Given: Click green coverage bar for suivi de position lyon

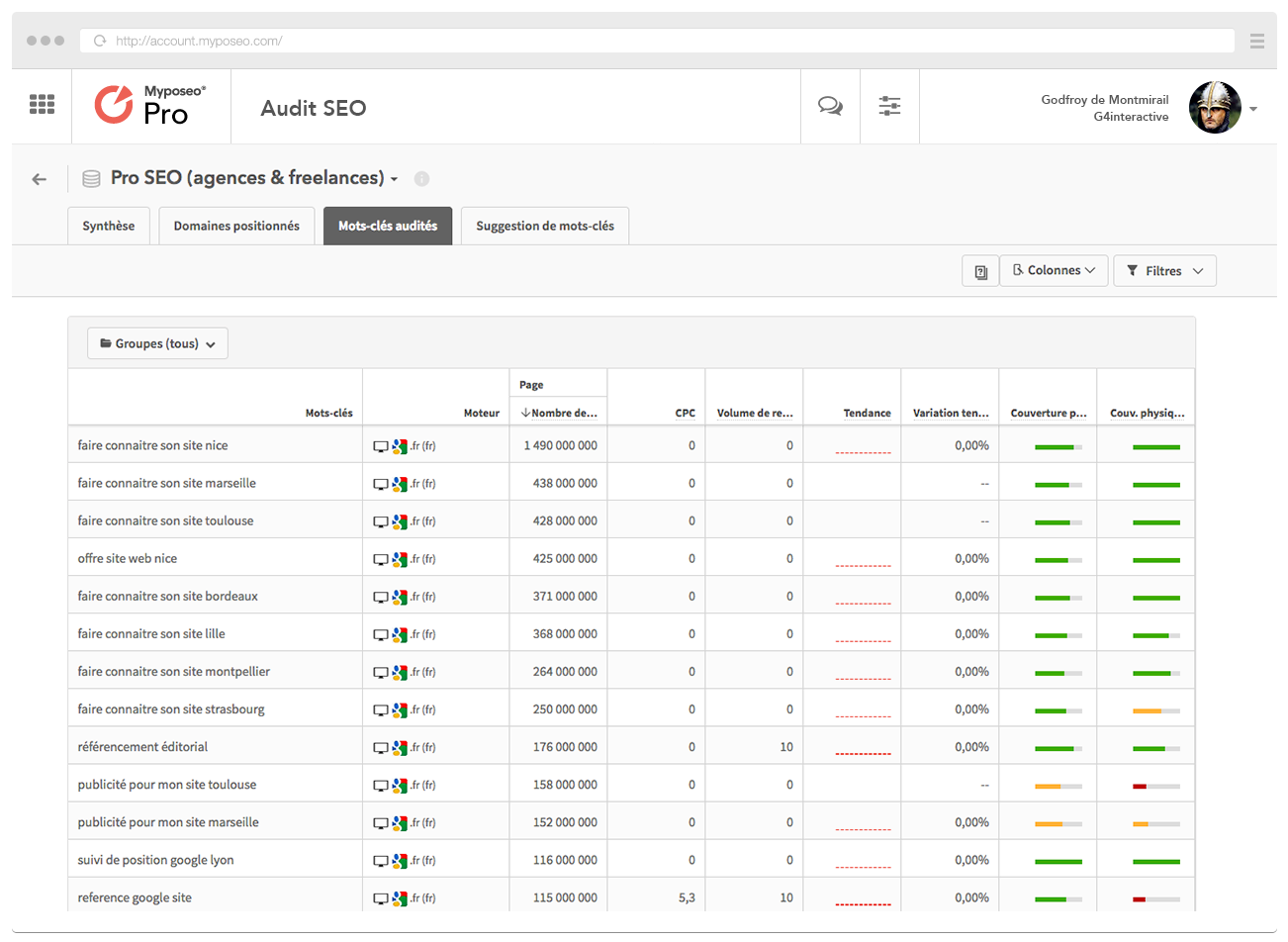Looking at the screenshot, I should (x=1058, y=861).
